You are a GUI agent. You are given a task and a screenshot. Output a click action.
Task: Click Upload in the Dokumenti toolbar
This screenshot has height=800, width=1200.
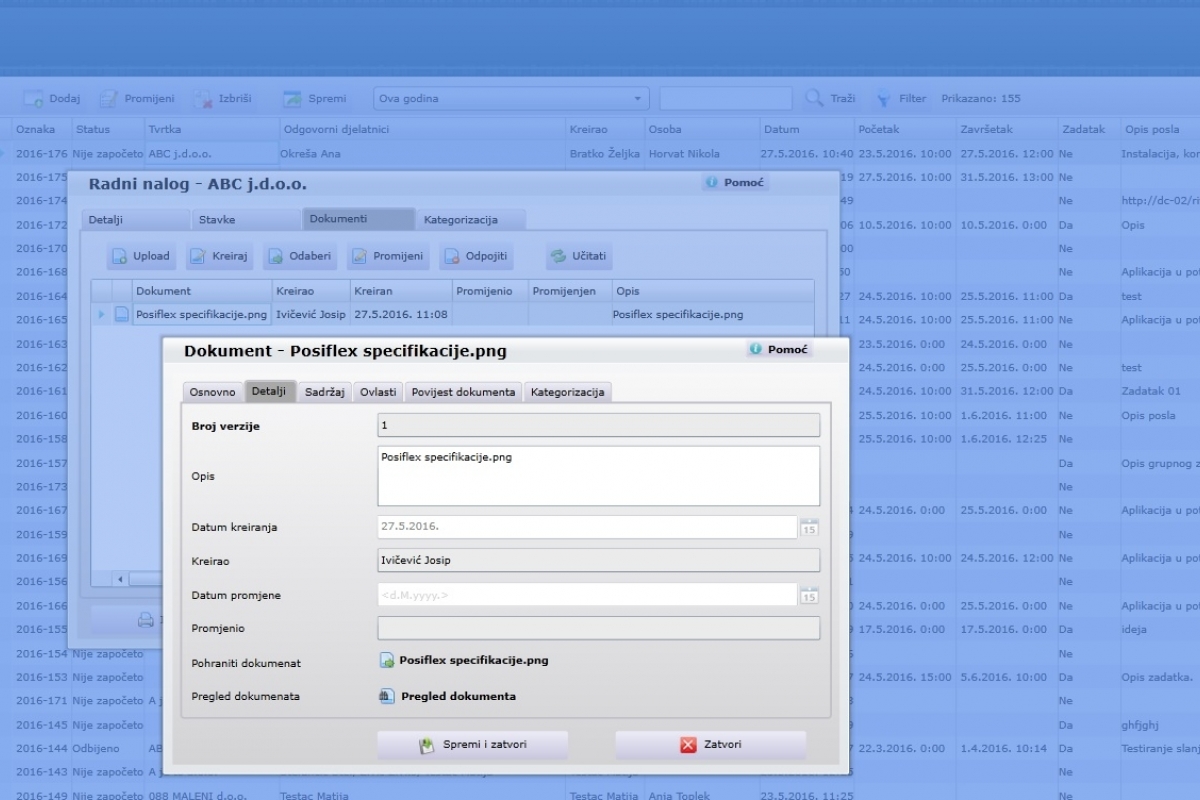click(140, 256)
